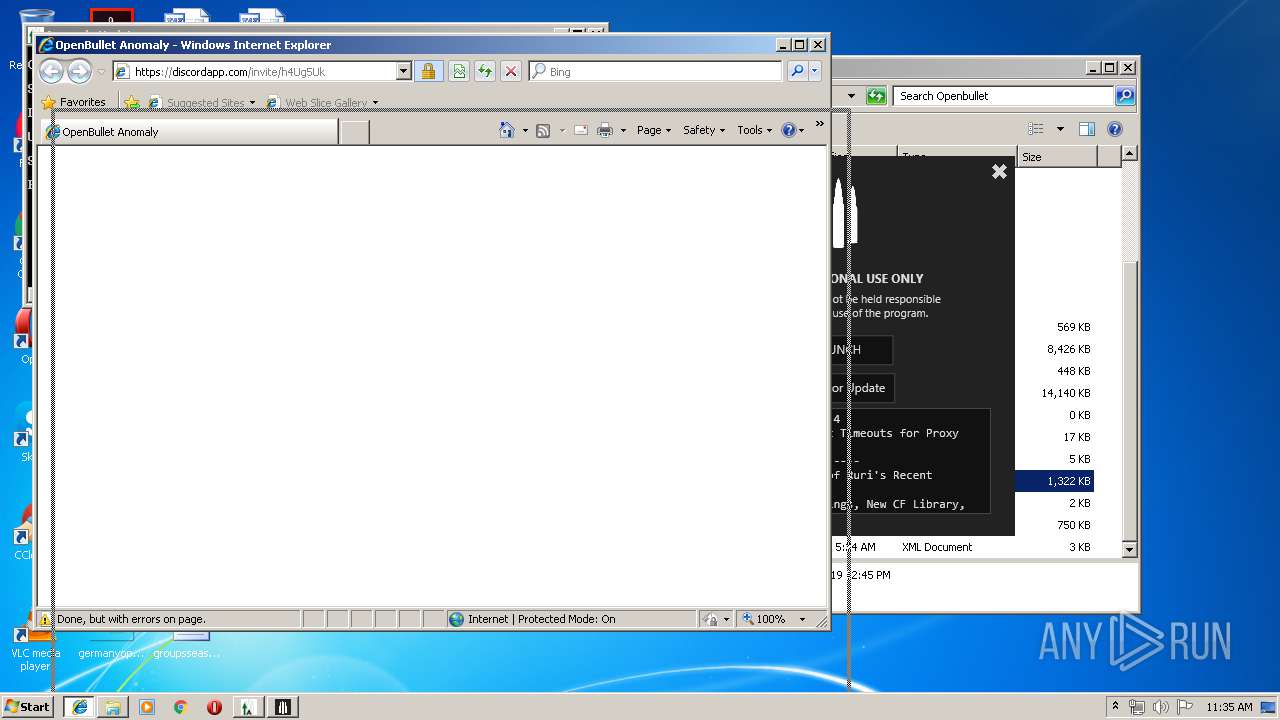Viewport: 1280px width, 720px height.
Task: Stop loading with the red X icon
Action: (511, 71)
